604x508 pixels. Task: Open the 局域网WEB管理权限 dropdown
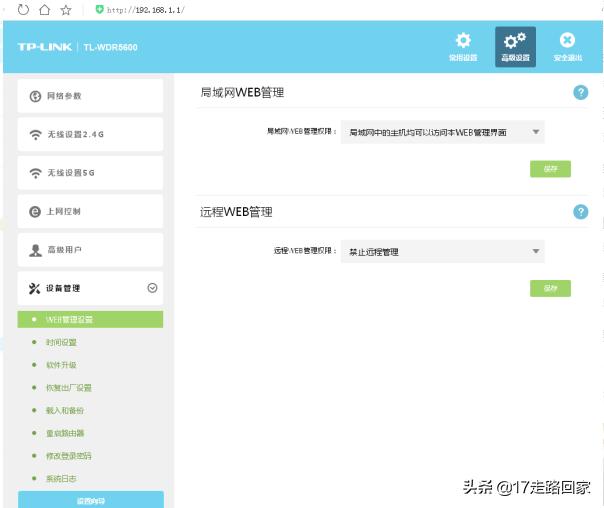[x=442, y=131]
